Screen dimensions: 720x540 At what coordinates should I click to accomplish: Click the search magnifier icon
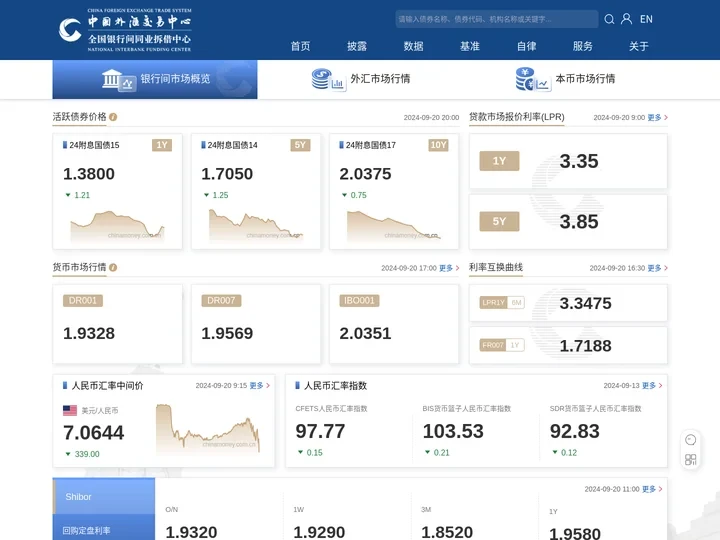click(609, 19)
